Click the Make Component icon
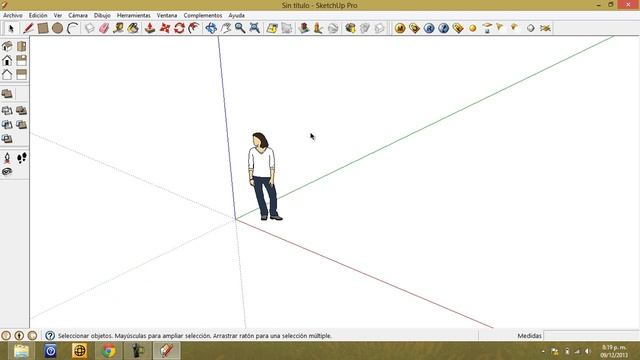 (89, 28)
